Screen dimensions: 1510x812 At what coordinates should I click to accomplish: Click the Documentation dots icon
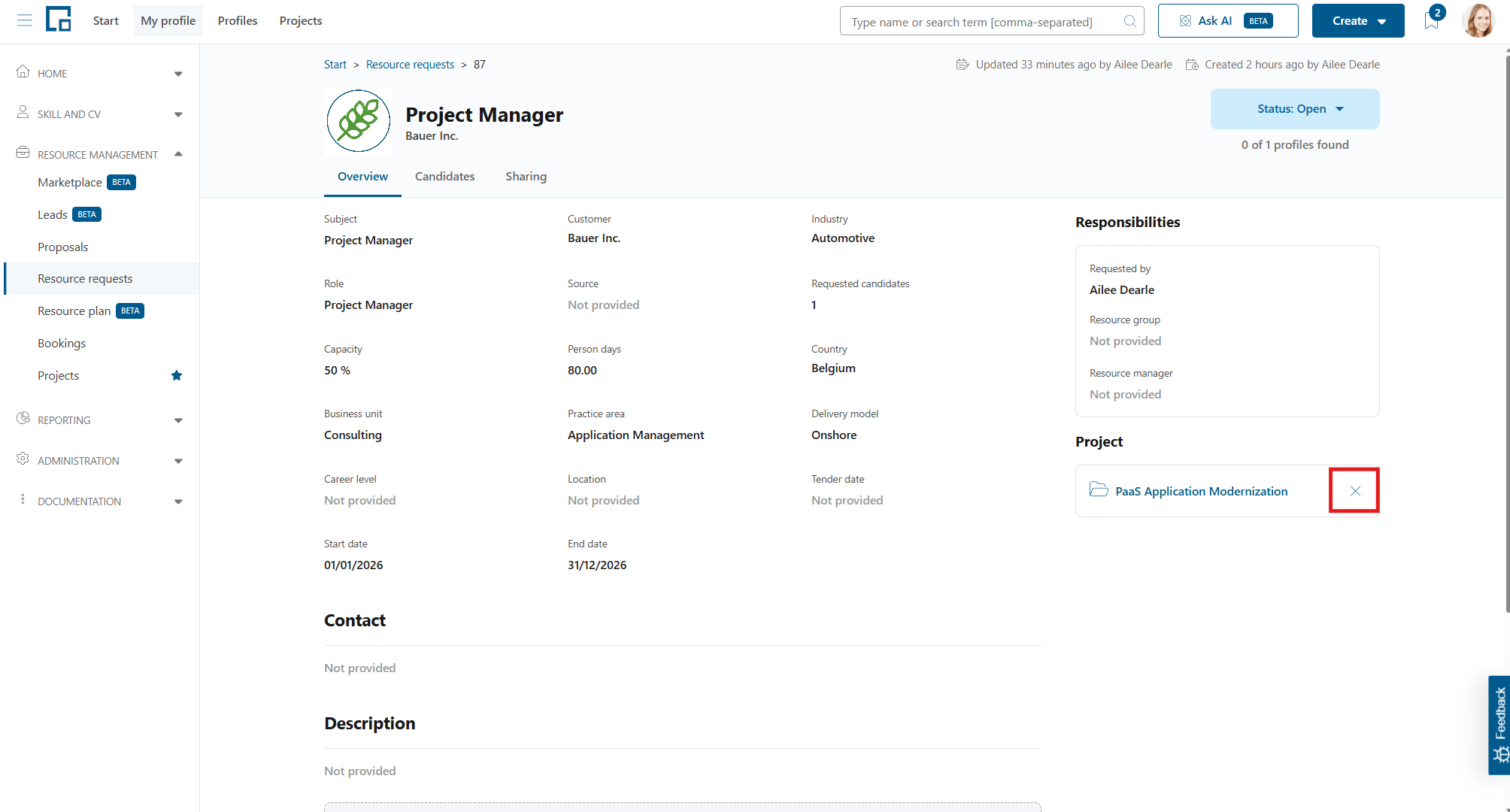(x=23, y=499)
